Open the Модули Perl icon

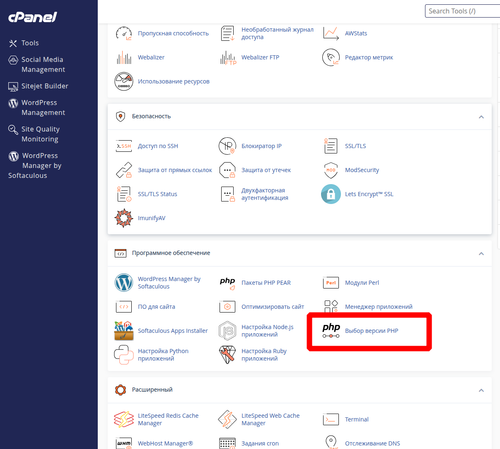pos(331,283)
